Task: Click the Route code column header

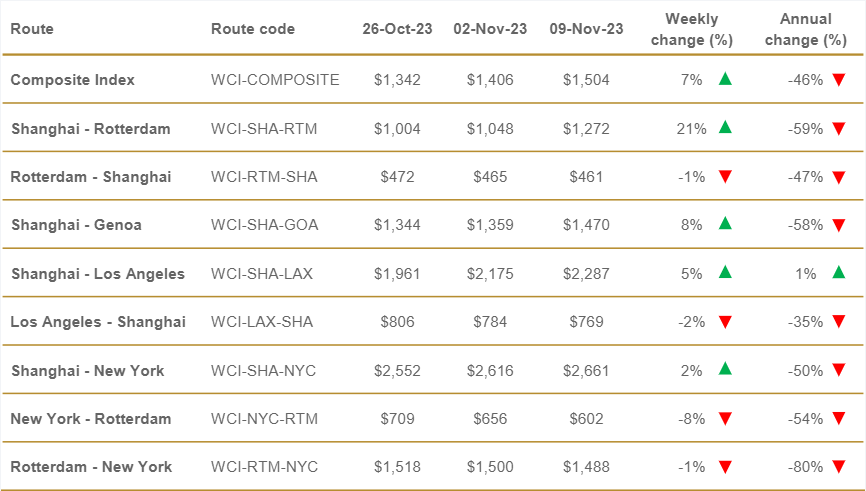Action: coord(253,29)
